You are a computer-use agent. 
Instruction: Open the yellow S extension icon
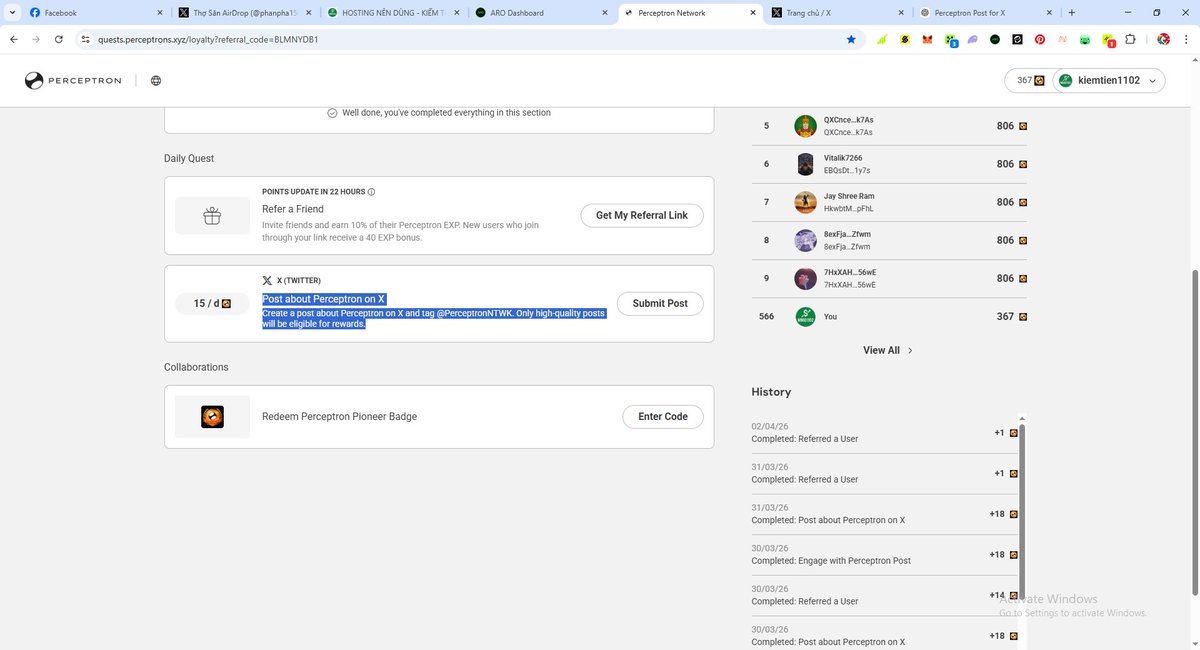point(904,40)
